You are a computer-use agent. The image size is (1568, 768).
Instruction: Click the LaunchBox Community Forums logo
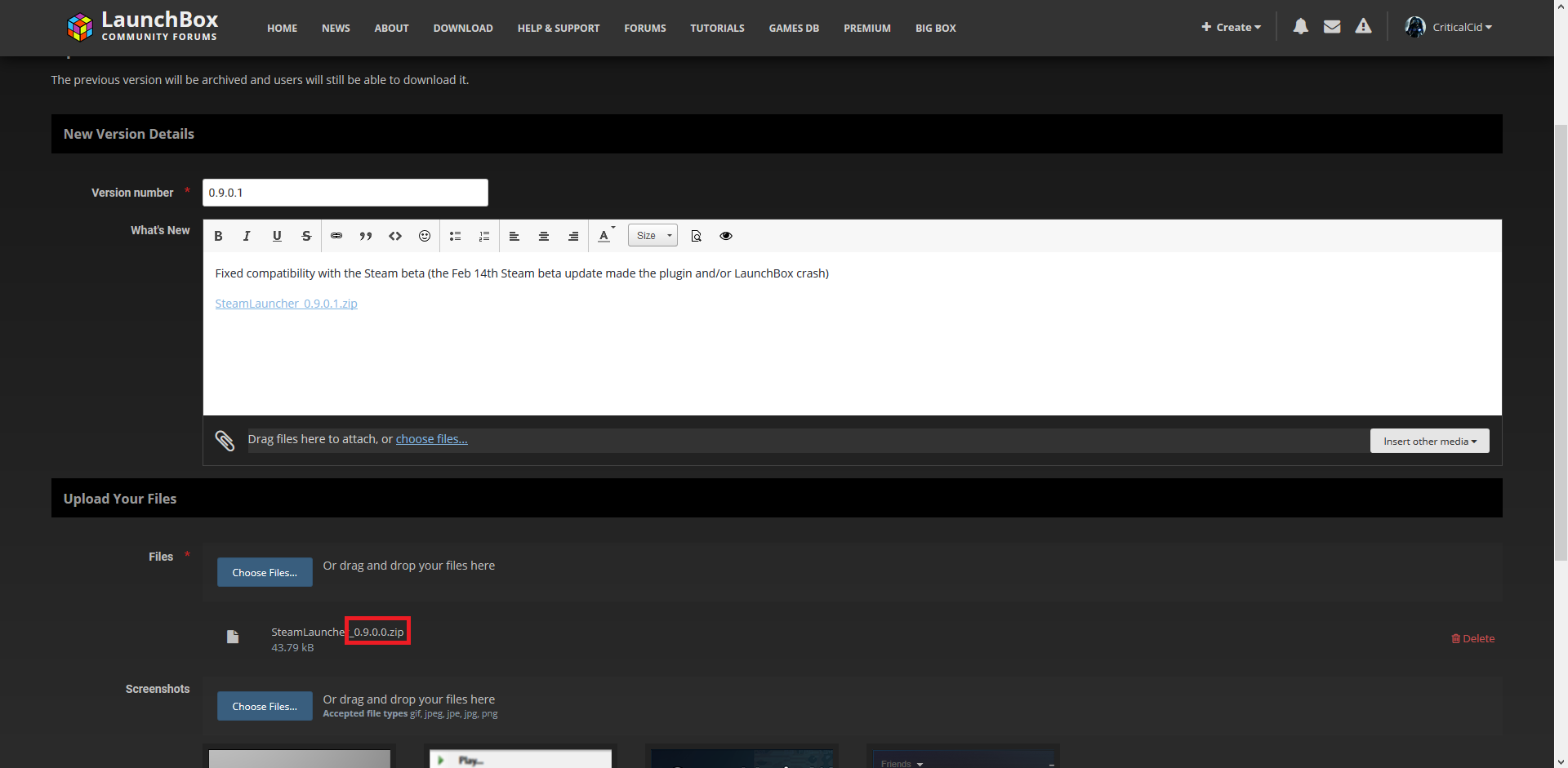(x=142, y=26)
